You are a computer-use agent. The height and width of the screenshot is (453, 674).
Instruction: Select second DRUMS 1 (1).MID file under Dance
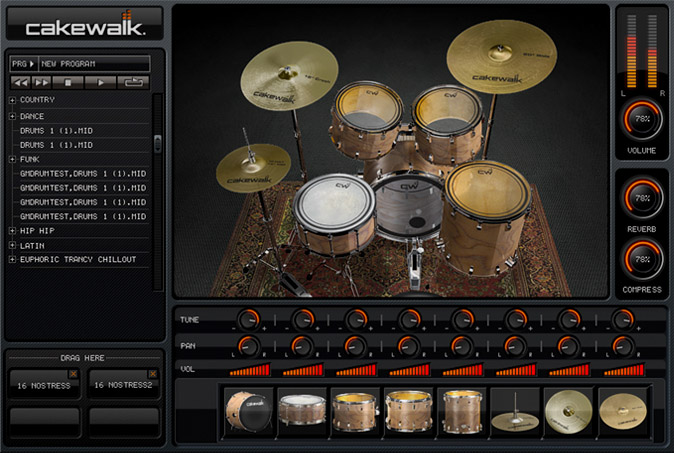coord(56,145)
